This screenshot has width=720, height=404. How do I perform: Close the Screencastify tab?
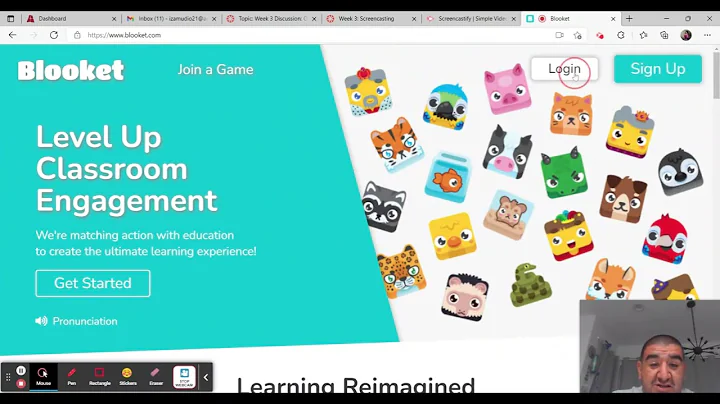point(513,19)
